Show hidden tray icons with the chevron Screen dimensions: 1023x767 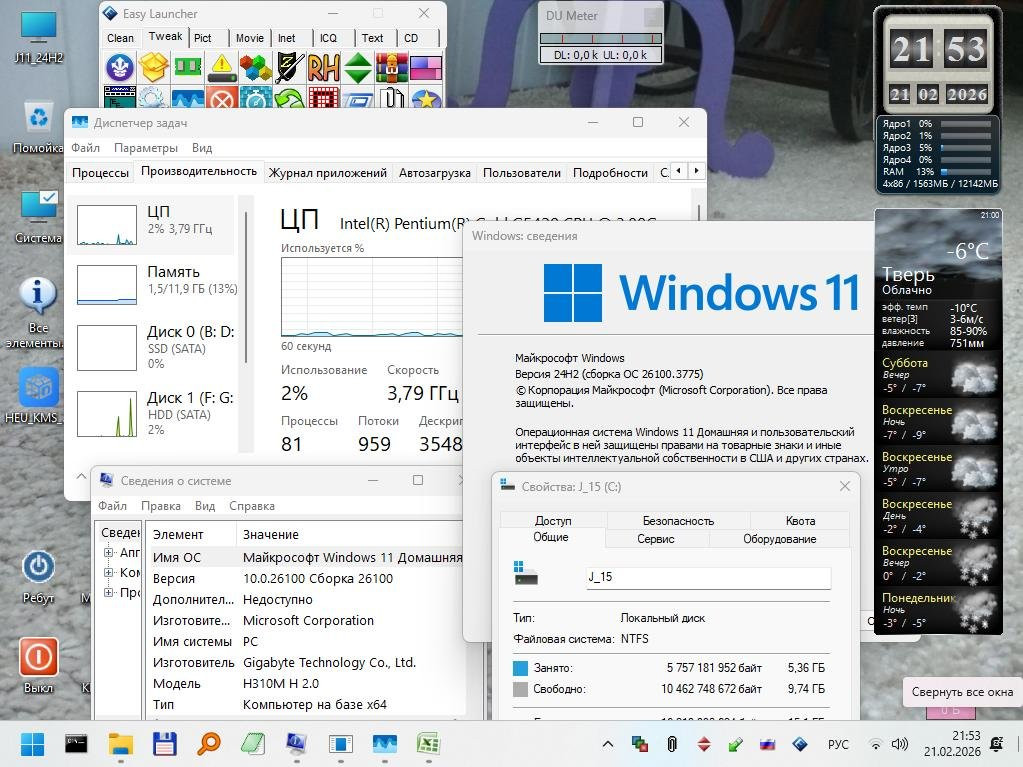[607, 744]
